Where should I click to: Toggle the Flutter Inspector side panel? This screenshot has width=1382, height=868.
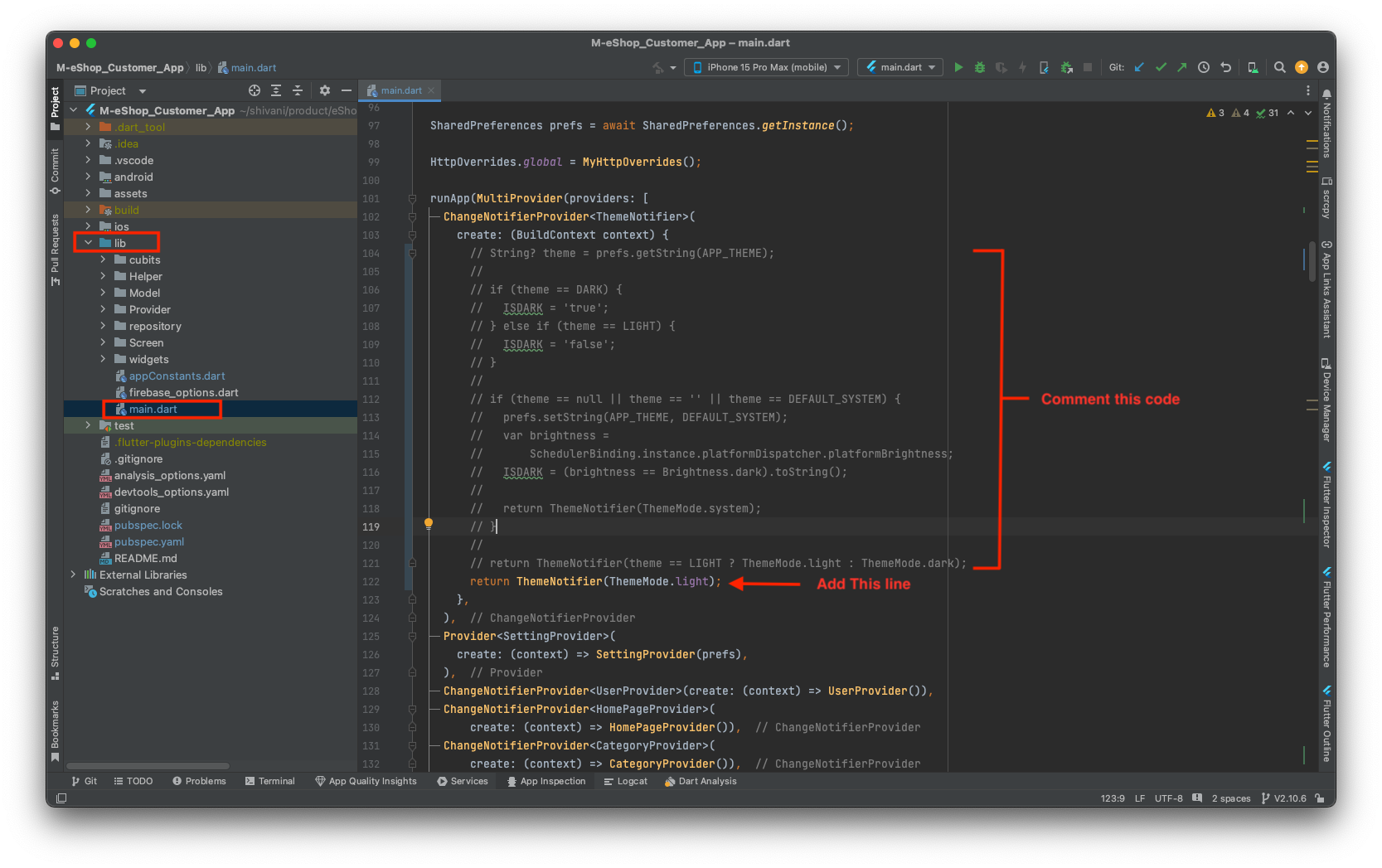[1326, 505]
